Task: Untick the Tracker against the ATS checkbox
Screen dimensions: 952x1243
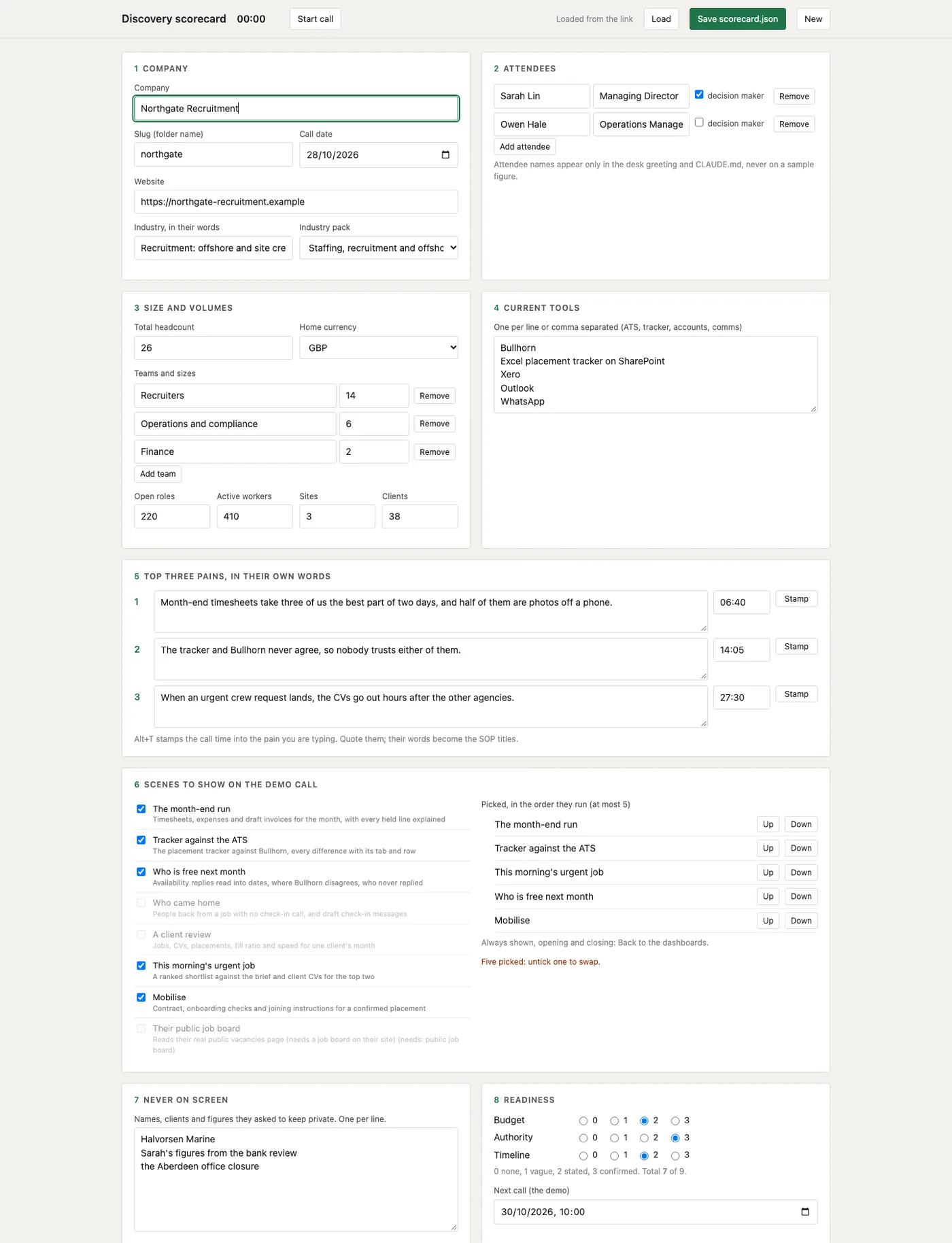Action: tap(141, 840)
